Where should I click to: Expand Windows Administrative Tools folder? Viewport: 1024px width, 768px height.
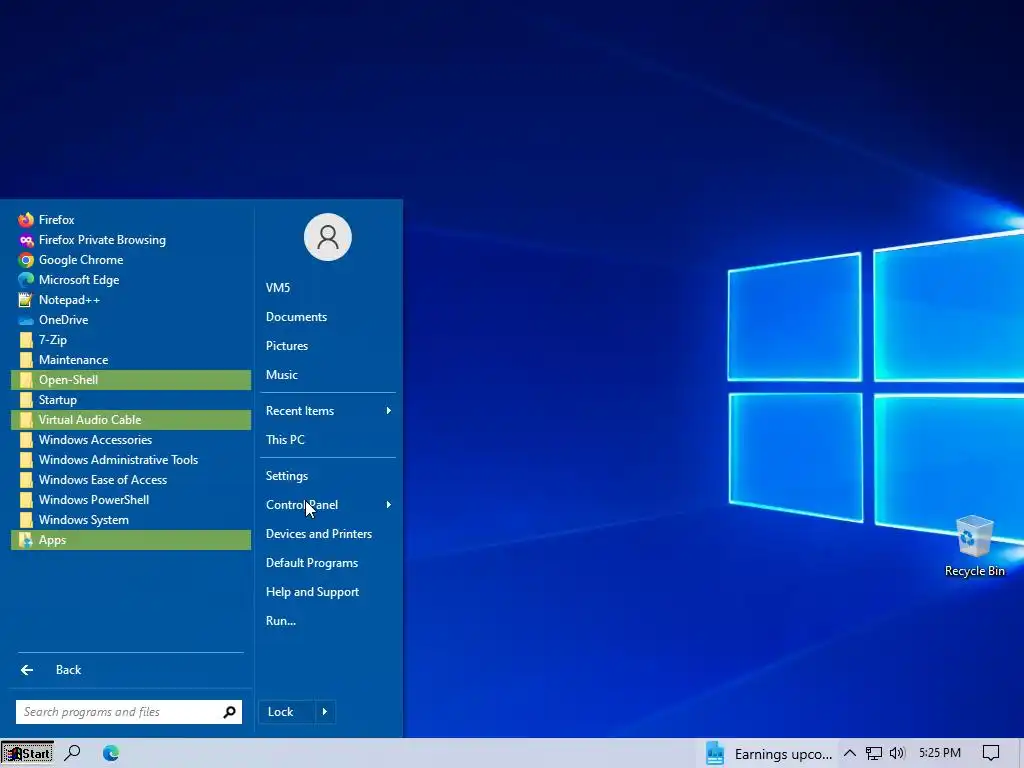131,460
